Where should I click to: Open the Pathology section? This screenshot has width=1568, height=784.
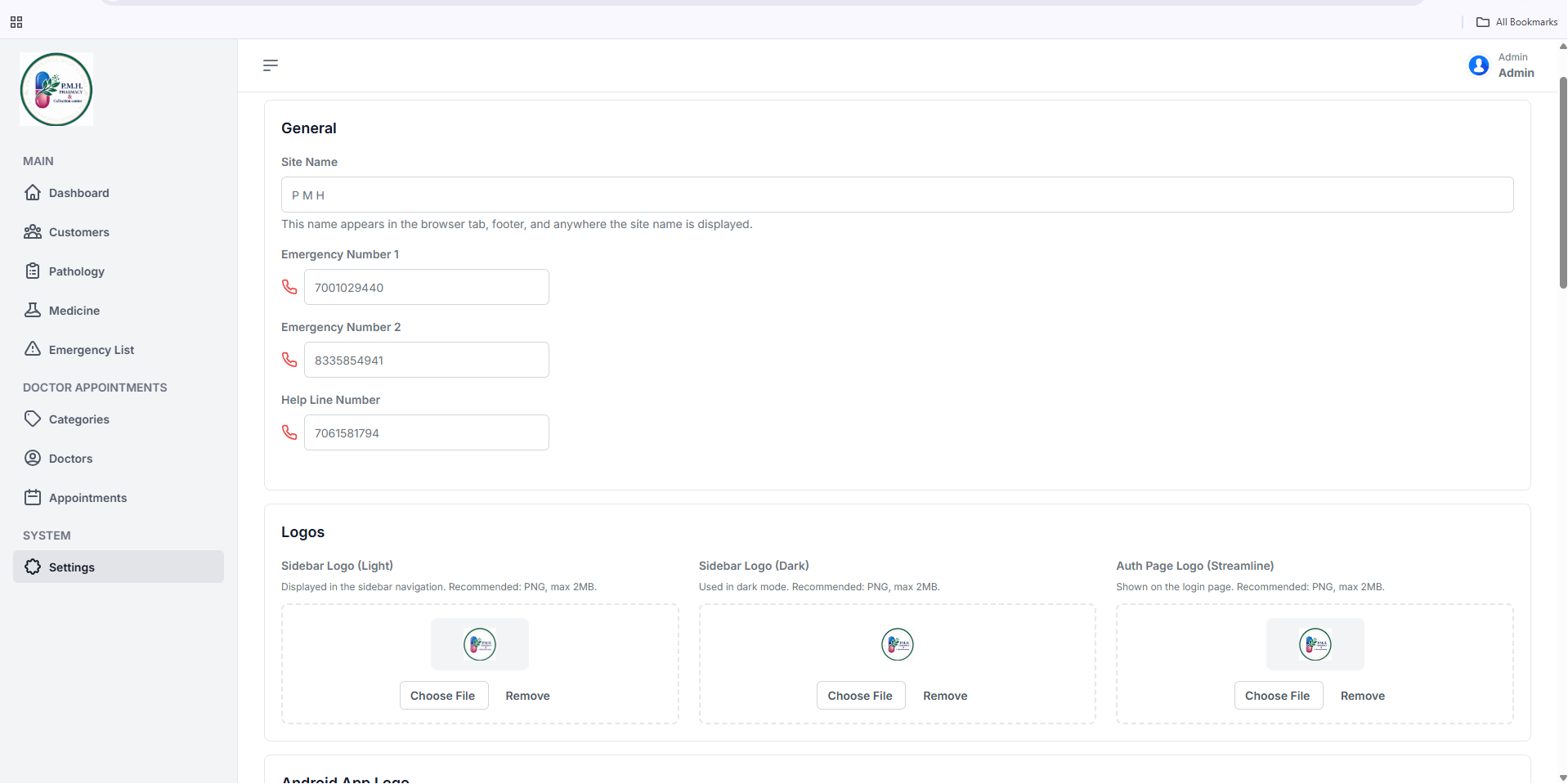click(119, 271)
